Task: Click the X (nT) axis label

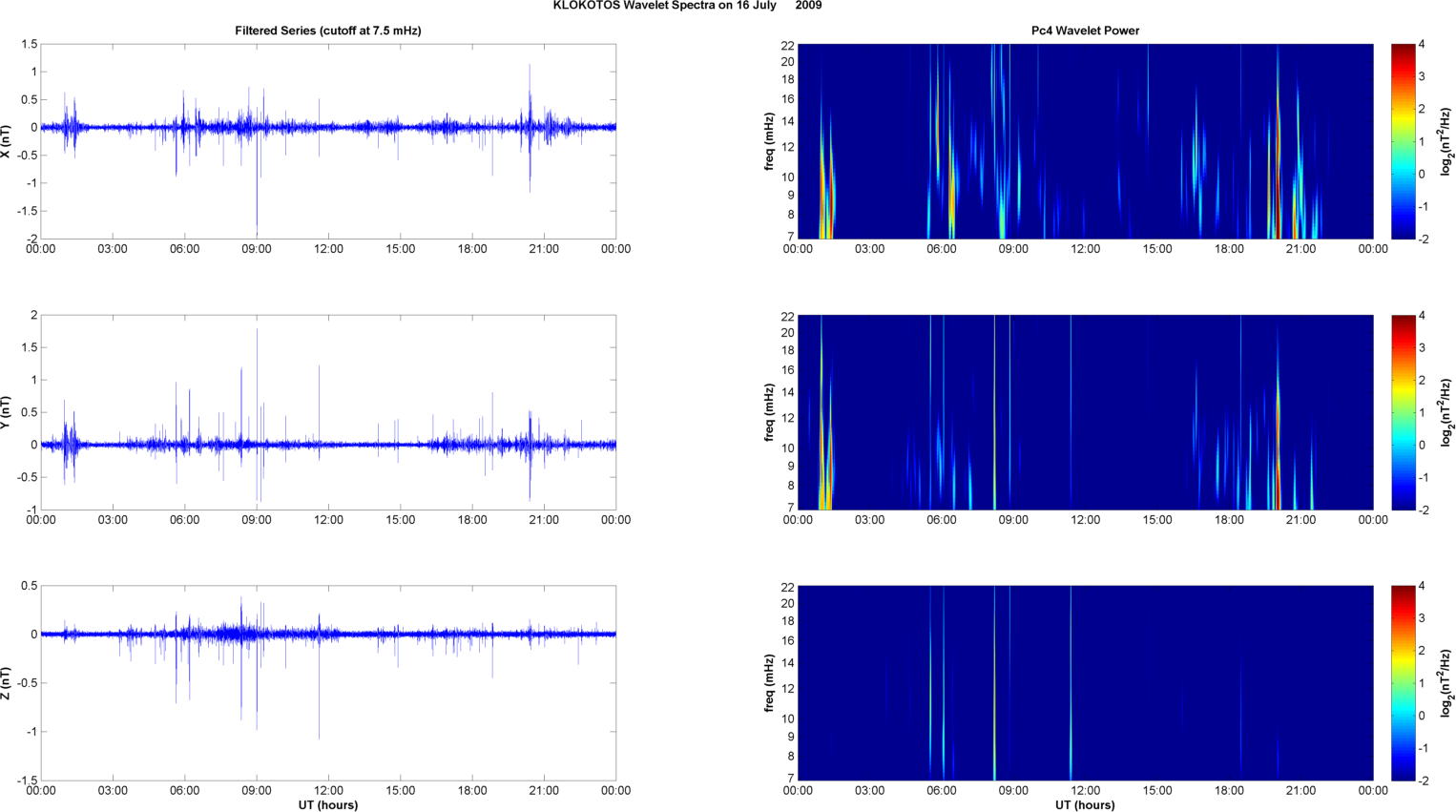Action: [7, 141]
